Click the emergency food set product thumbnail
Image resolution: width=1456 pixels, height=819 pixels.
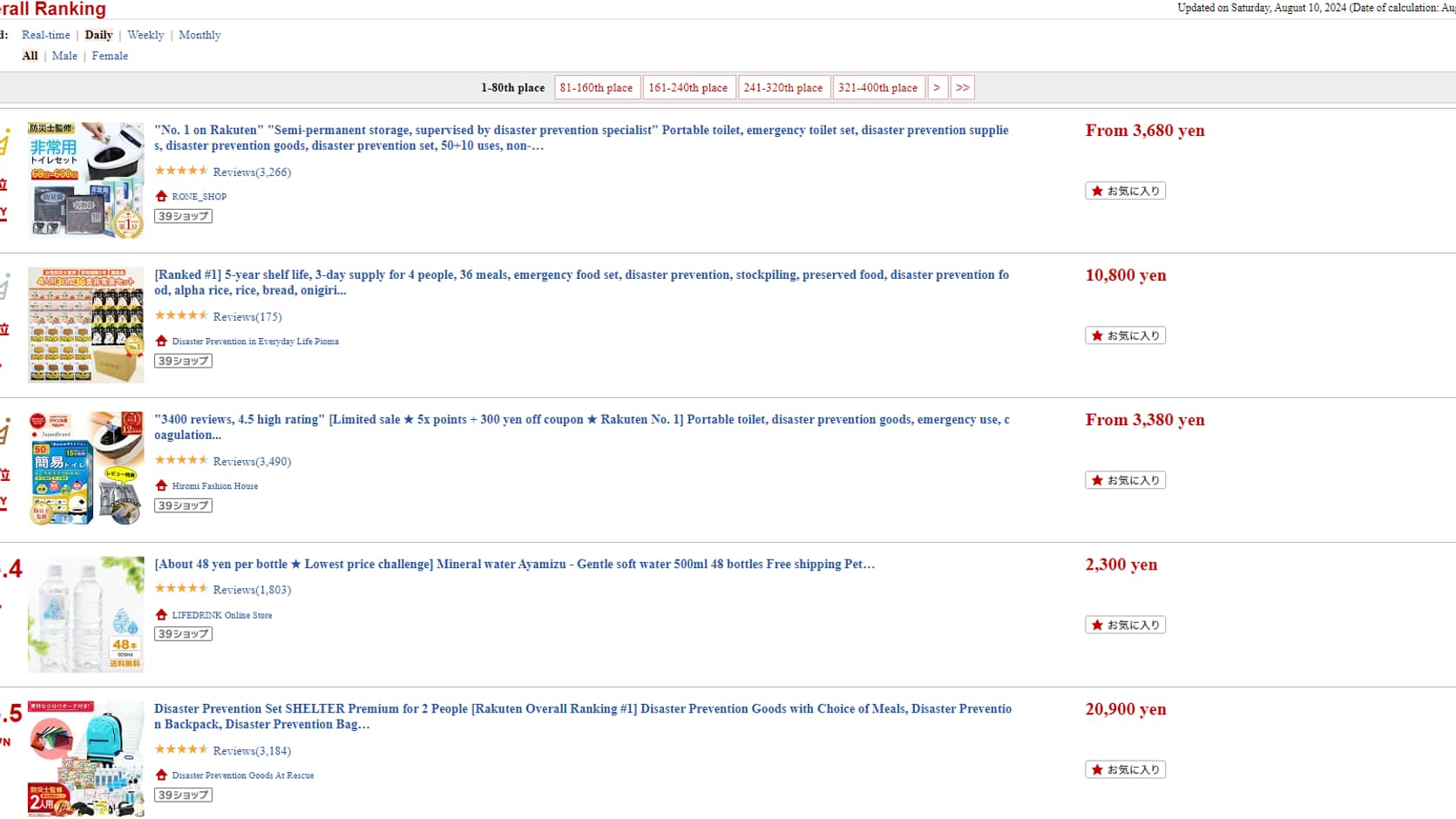[85, 325]
